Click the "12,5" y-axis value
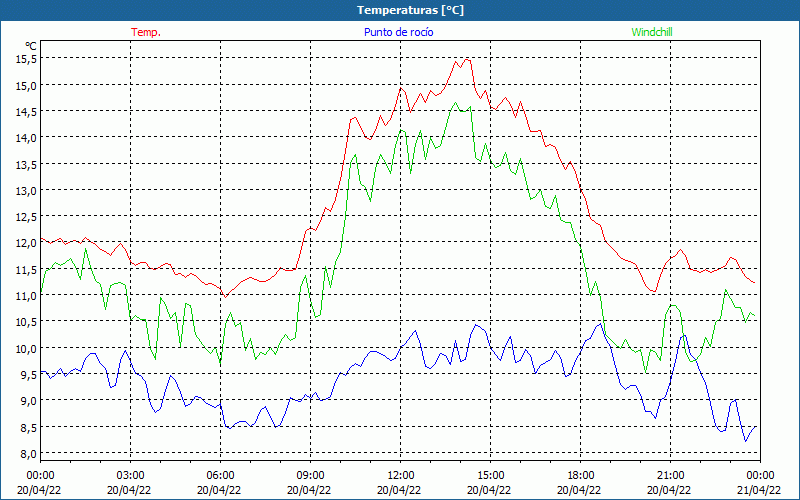 (26, 217)
